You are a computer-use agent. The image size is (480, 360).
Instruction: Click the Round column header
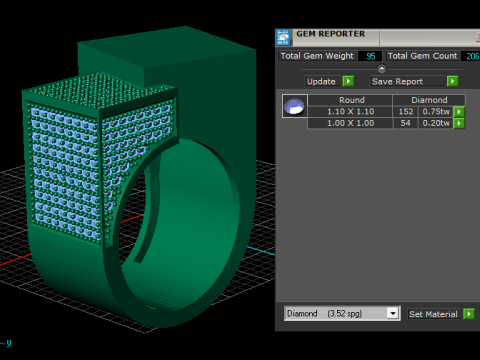(350, 100)
